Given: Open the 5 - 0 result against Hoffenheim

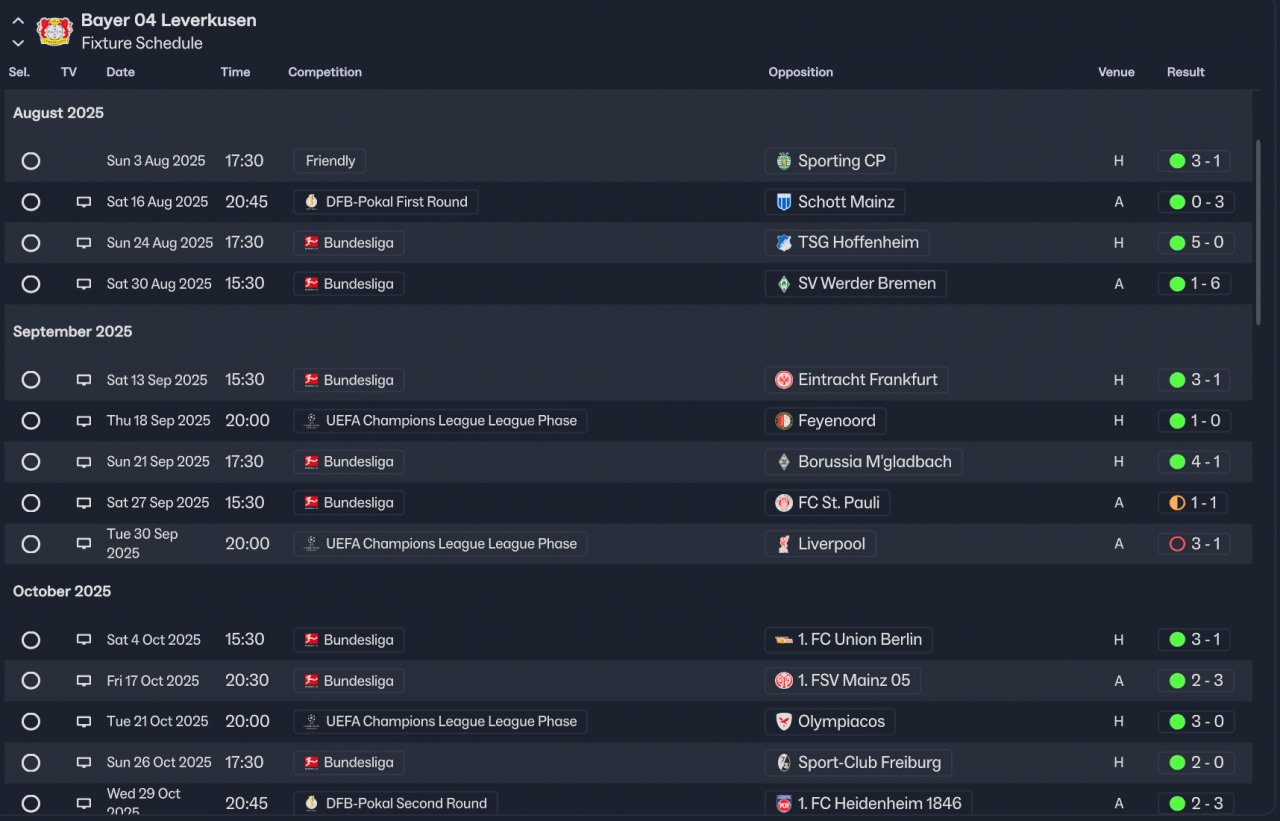Looking at the screenshot, I should click(1196, 243).
